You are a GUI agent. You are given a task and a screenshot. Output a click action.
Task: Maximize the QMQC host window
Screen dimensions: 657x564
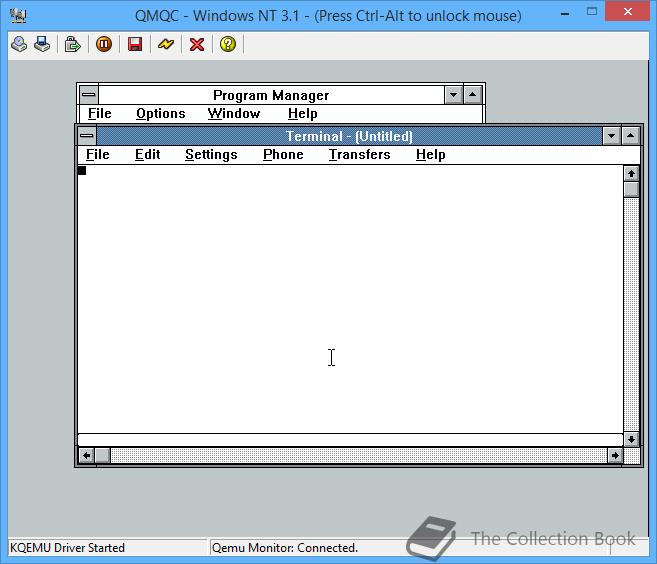592,12
